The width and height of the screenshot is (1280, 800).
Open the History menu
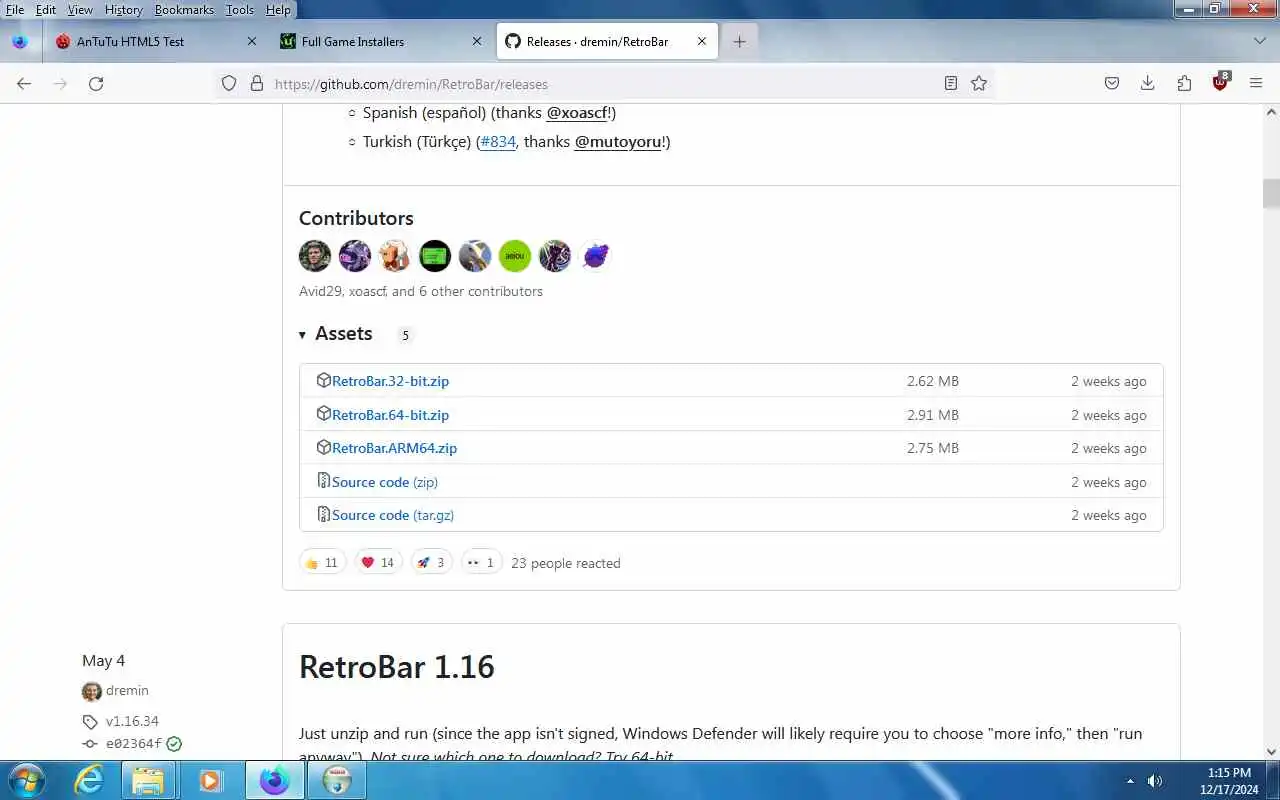pyautogui.click(x=123, y=10)
